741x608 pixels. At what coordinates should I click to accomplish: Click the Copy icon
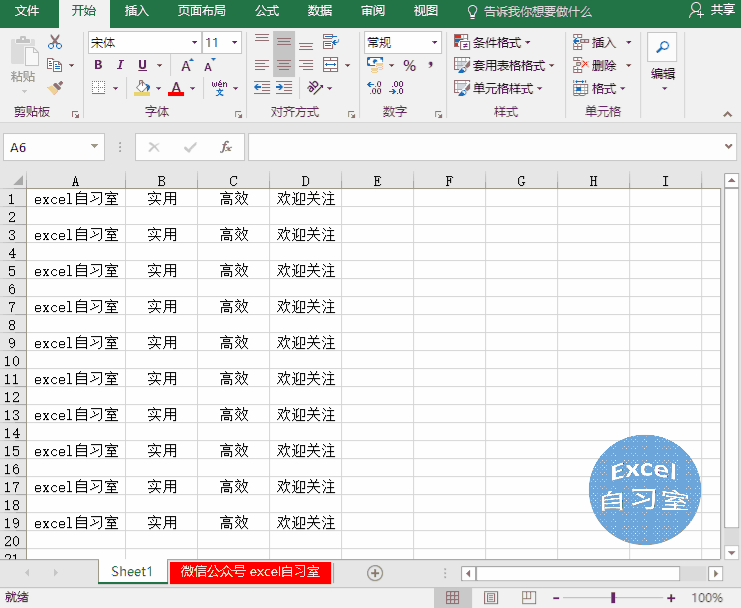pos(55,65)
